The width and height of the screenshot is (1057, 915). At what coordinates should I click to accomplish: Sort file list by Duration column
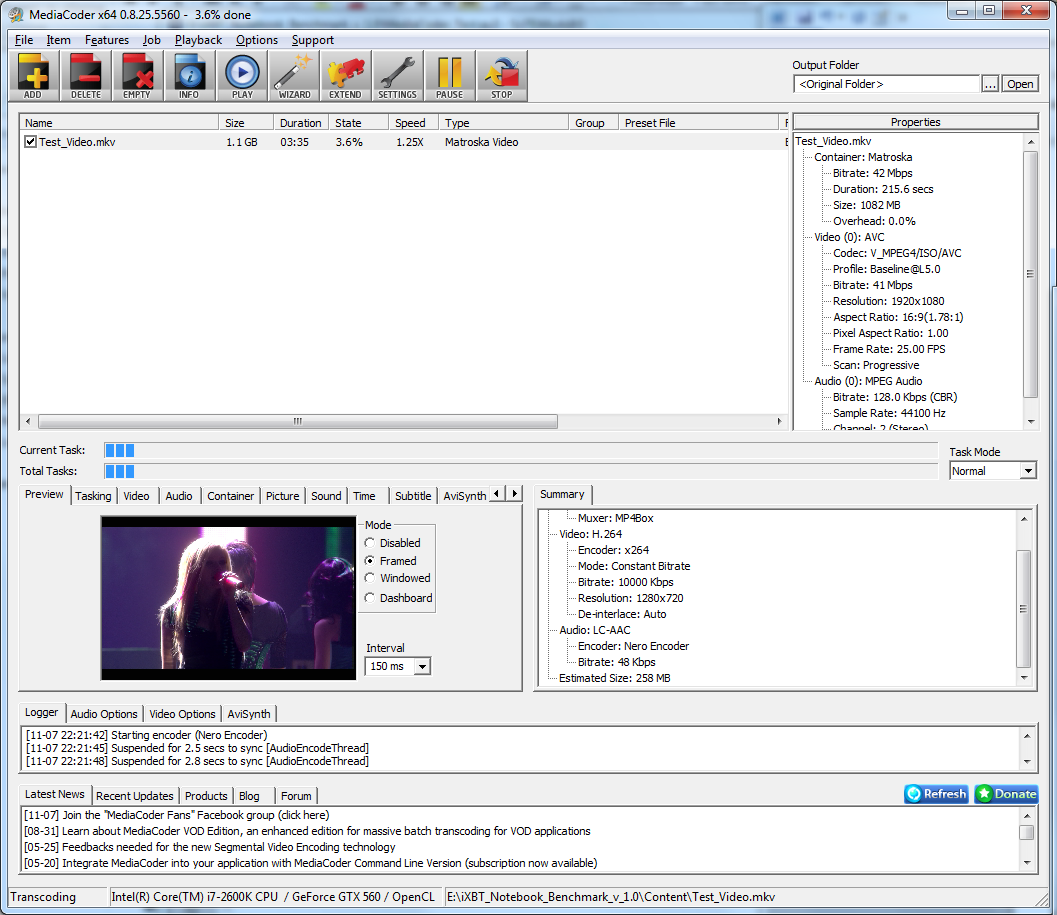tap(301, 123)
